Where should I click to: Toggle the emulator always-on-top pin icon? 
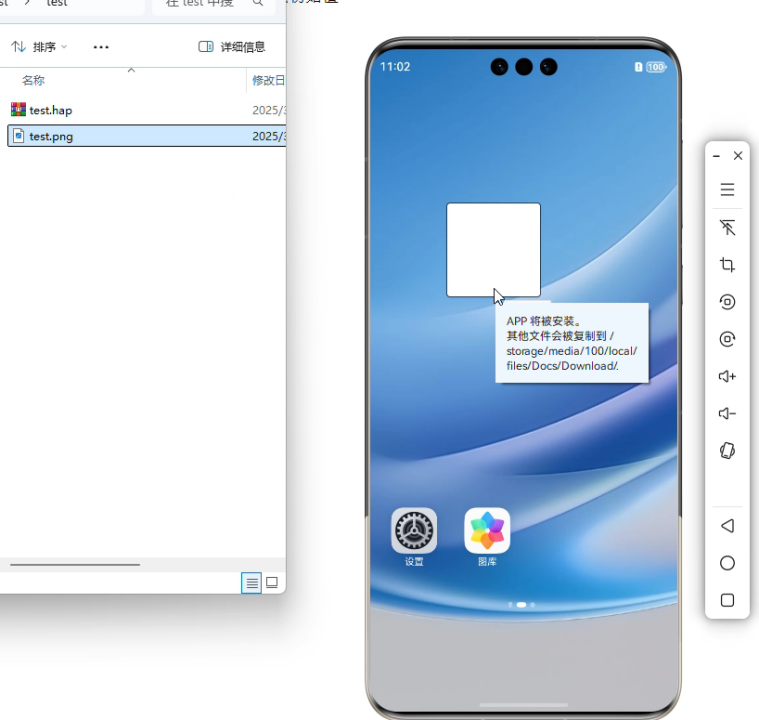[x=727, y=228]
